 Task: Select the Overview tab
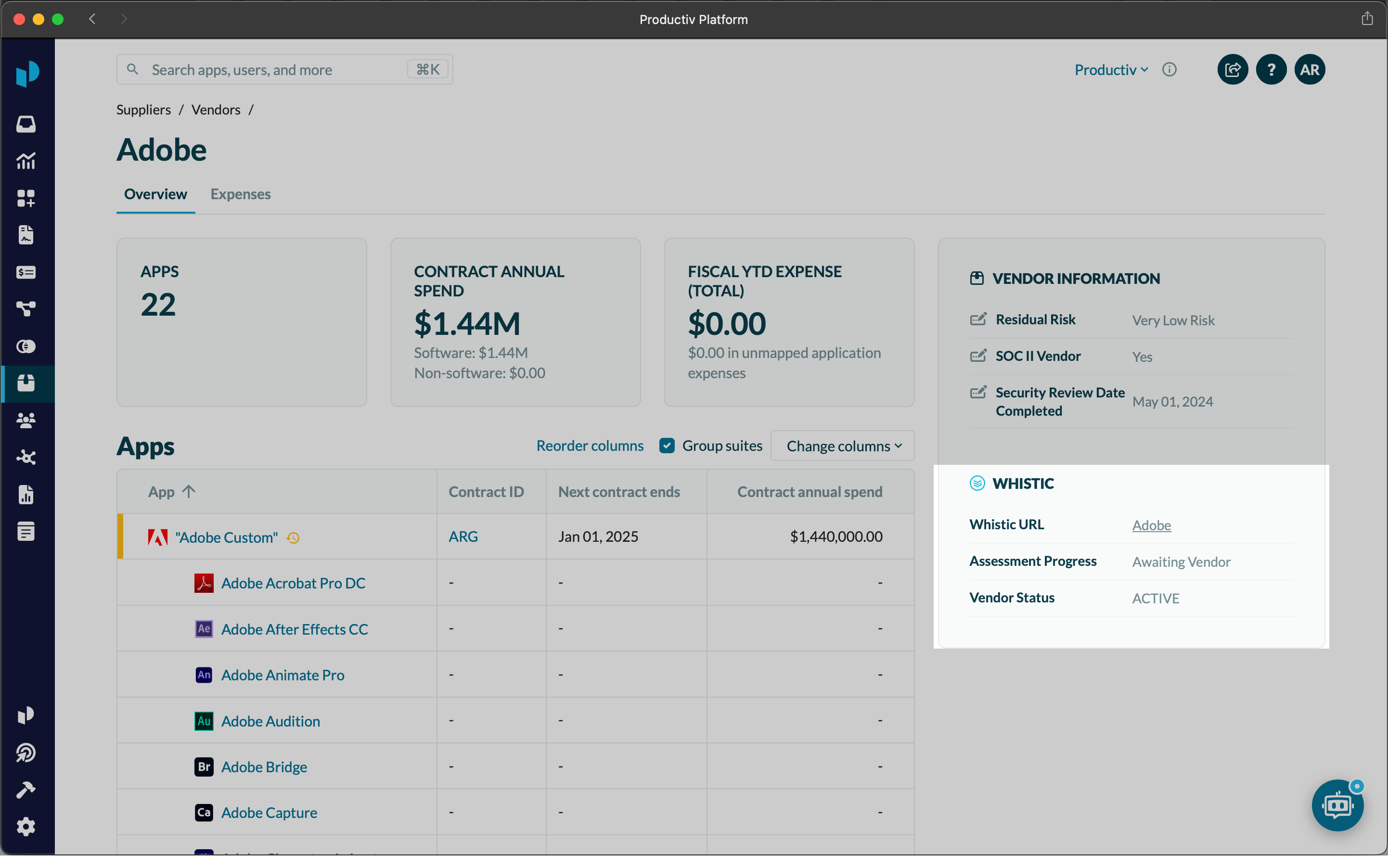[155, 194]
